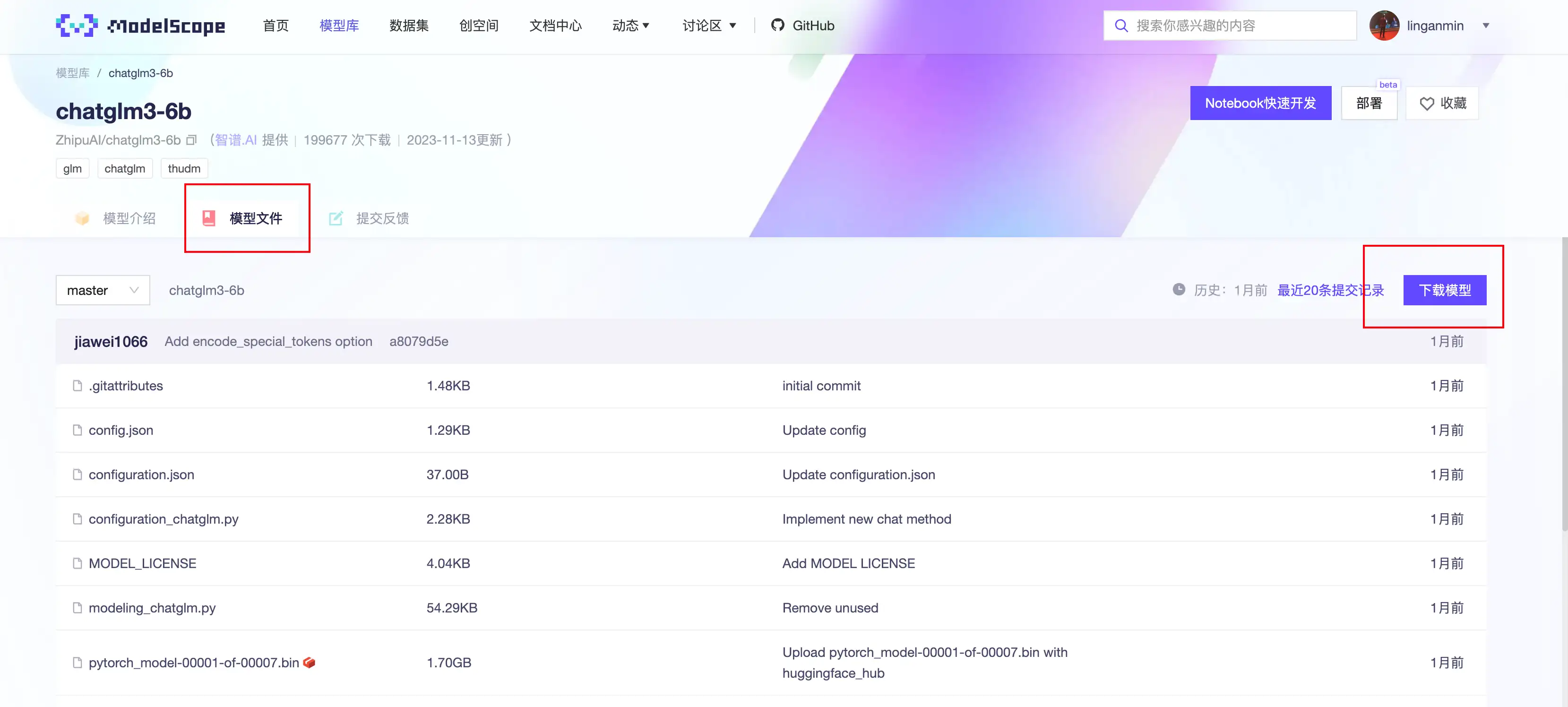
Task: Open the configuration.json file name
Action: (x=141, y=474)
